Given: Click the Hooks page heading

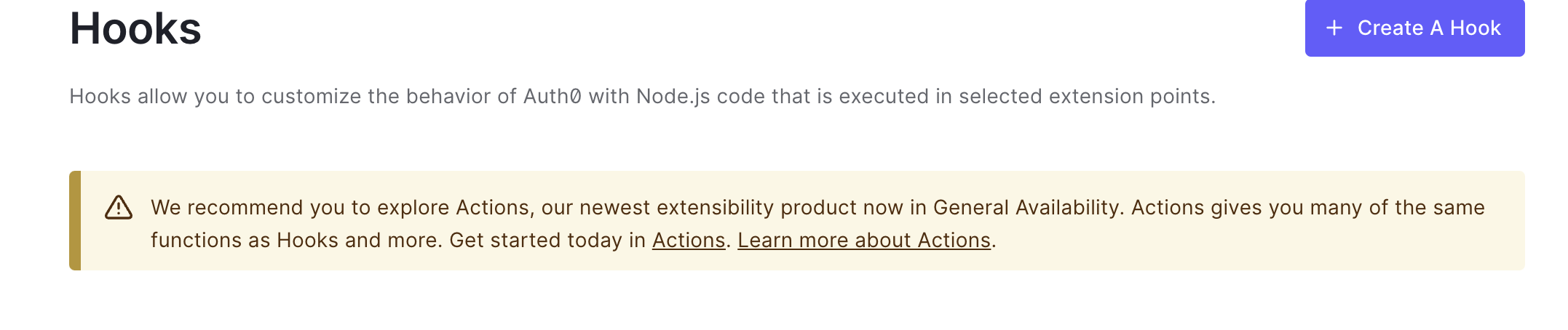Looking at the screenshot, I should click(135, 29).
